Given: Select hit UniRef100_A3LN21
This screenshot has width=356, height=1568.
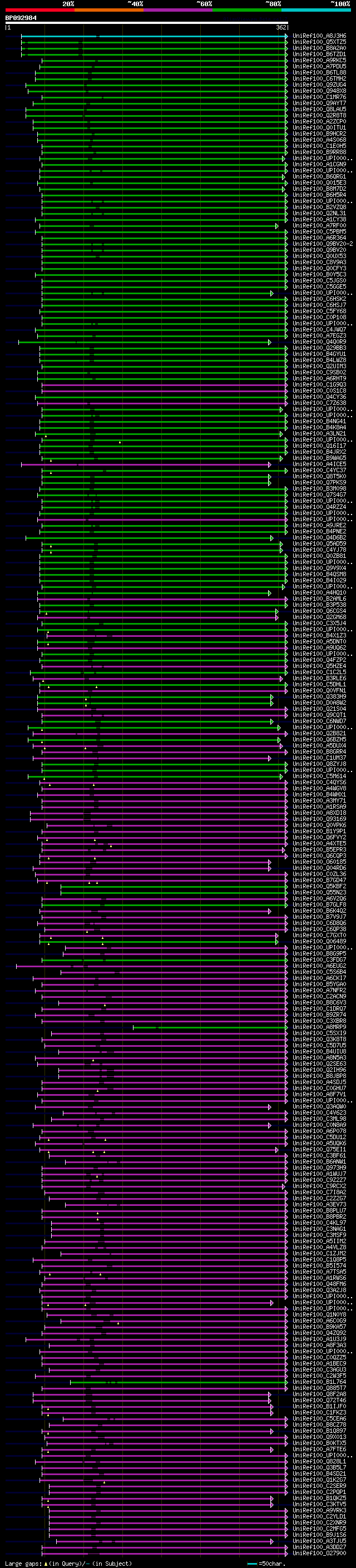Looking at the screenshot, I should [319, 433].
